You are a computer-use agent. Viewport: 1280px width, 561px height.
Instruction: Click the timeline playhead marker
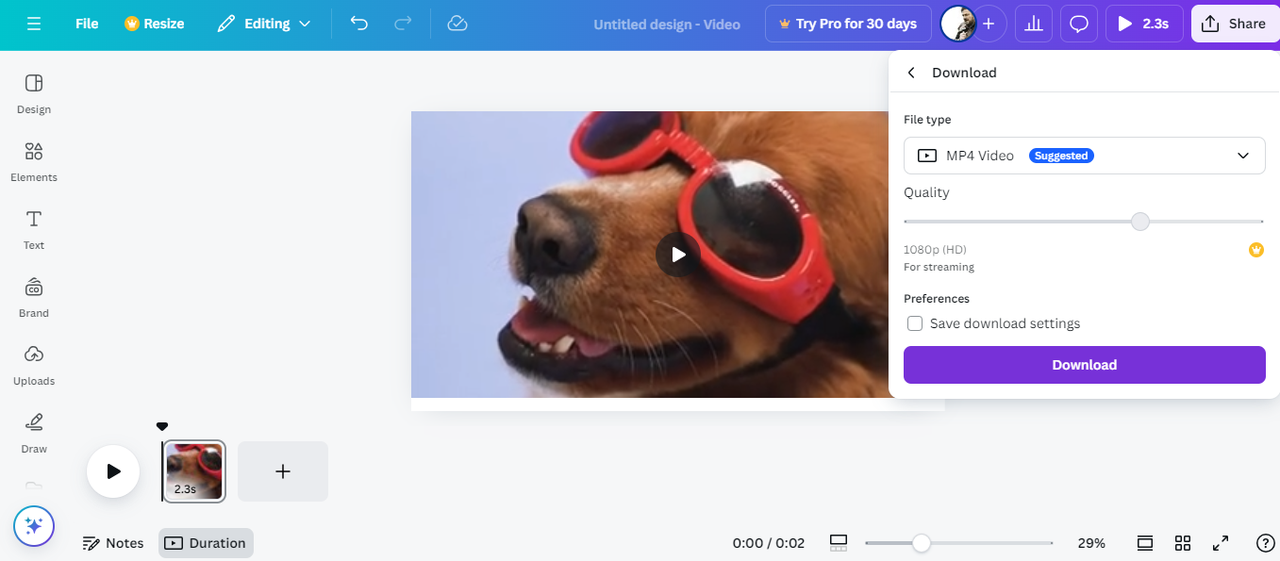pos(162,427)
